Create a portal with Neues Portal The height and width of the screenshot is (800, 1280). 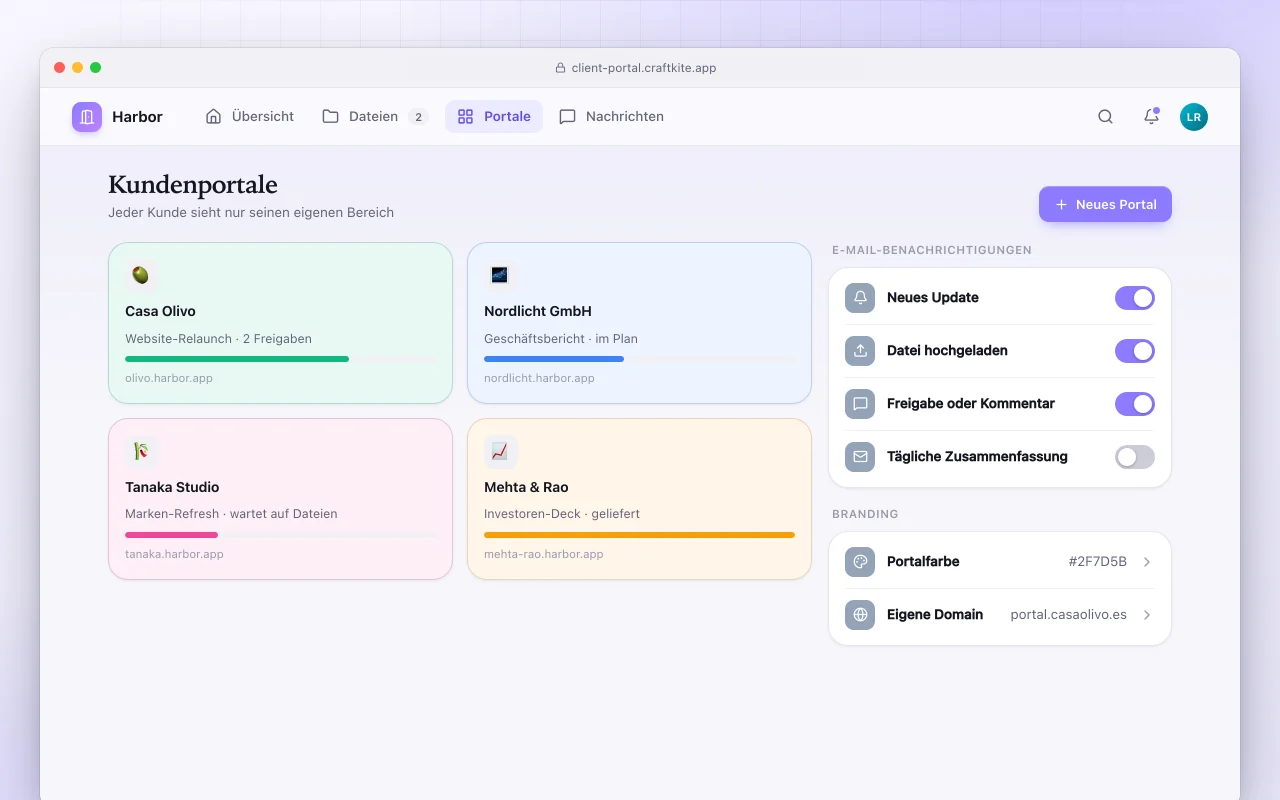[x=1105, y=204]
